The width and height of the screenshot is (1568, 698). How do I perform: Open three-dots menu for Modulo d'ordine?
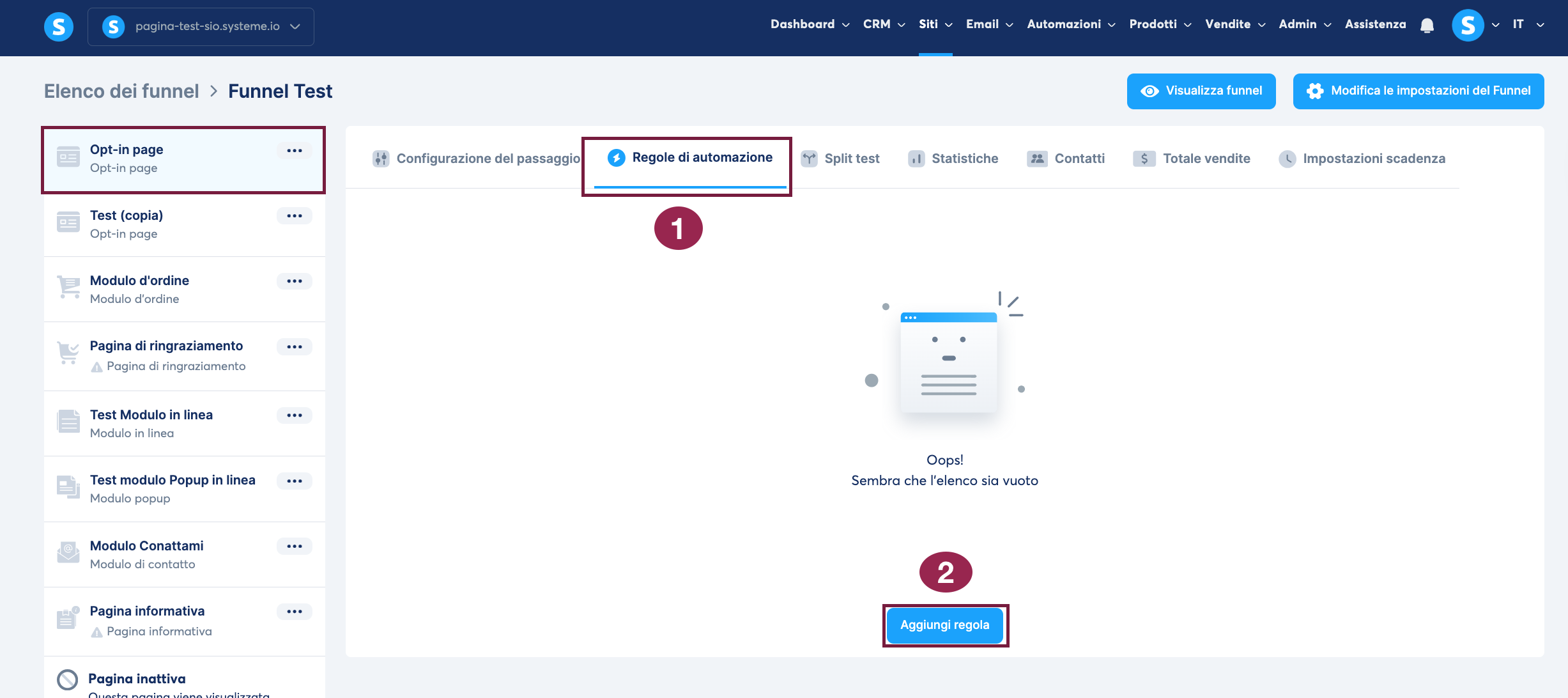click(x=294, y=281)
